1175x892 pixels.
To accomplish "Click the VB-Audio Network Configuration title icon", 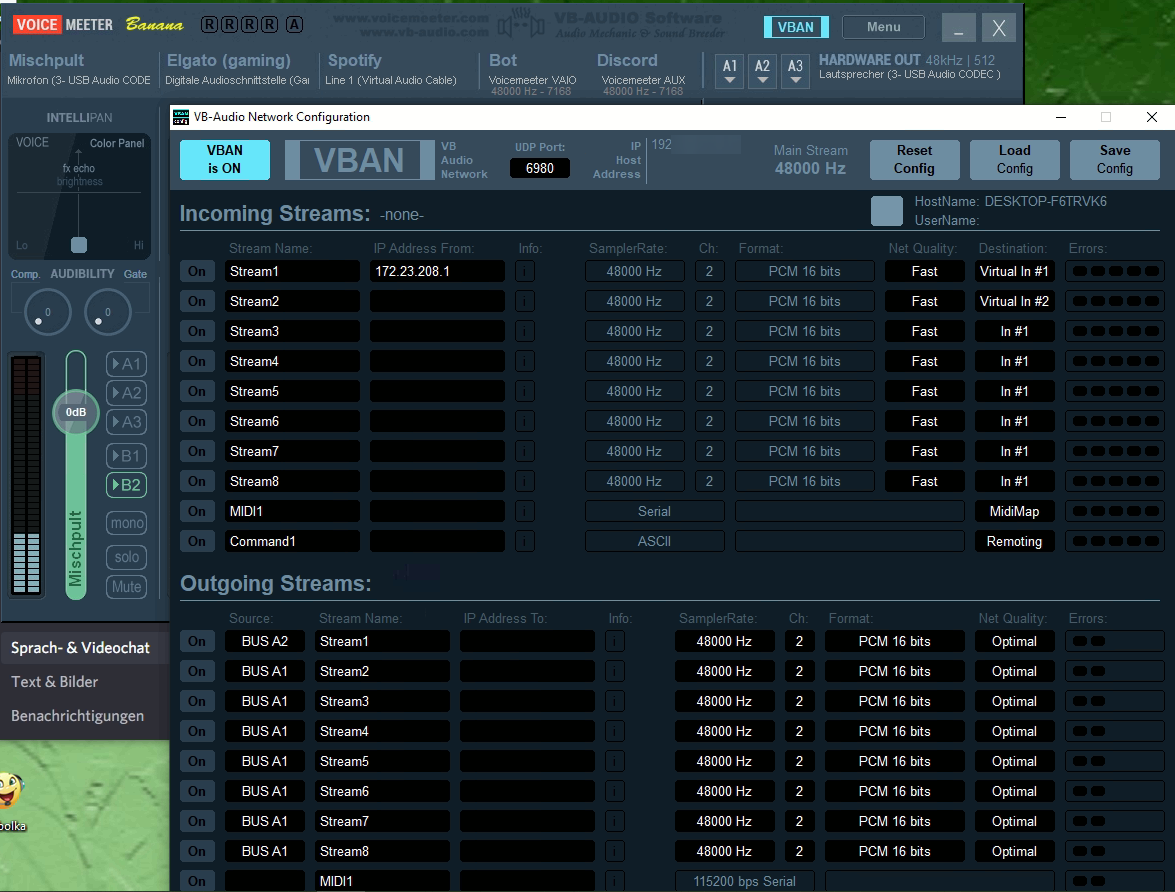I will coord(181,117).
